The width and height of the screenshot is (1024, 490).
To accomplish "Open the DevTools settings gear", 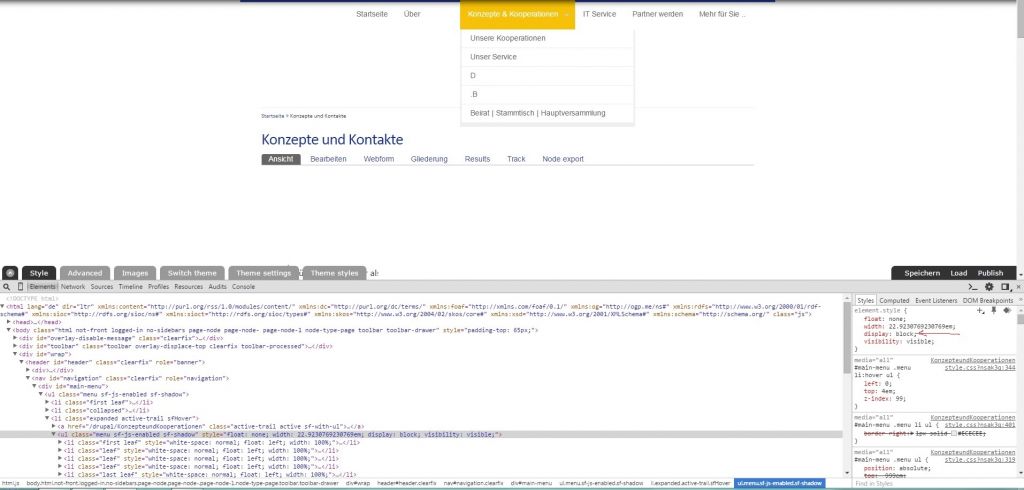I will pyautogui.click(x=989, y=286).
